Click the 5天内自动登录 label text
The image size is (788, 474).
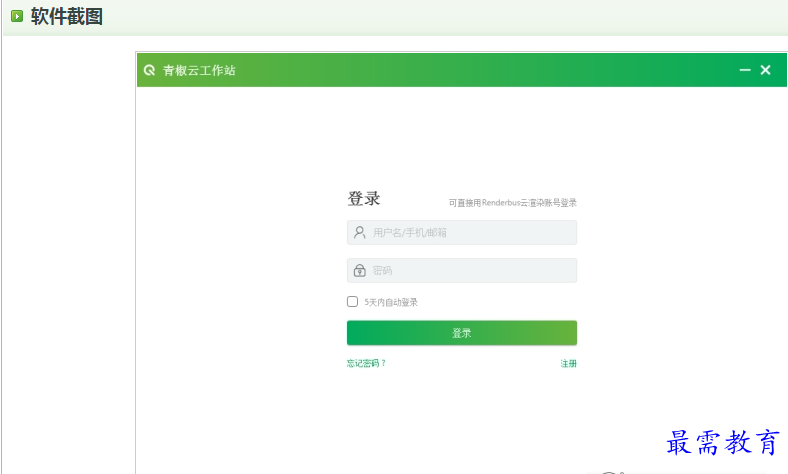pyautogui.click(x=391, y=302)
